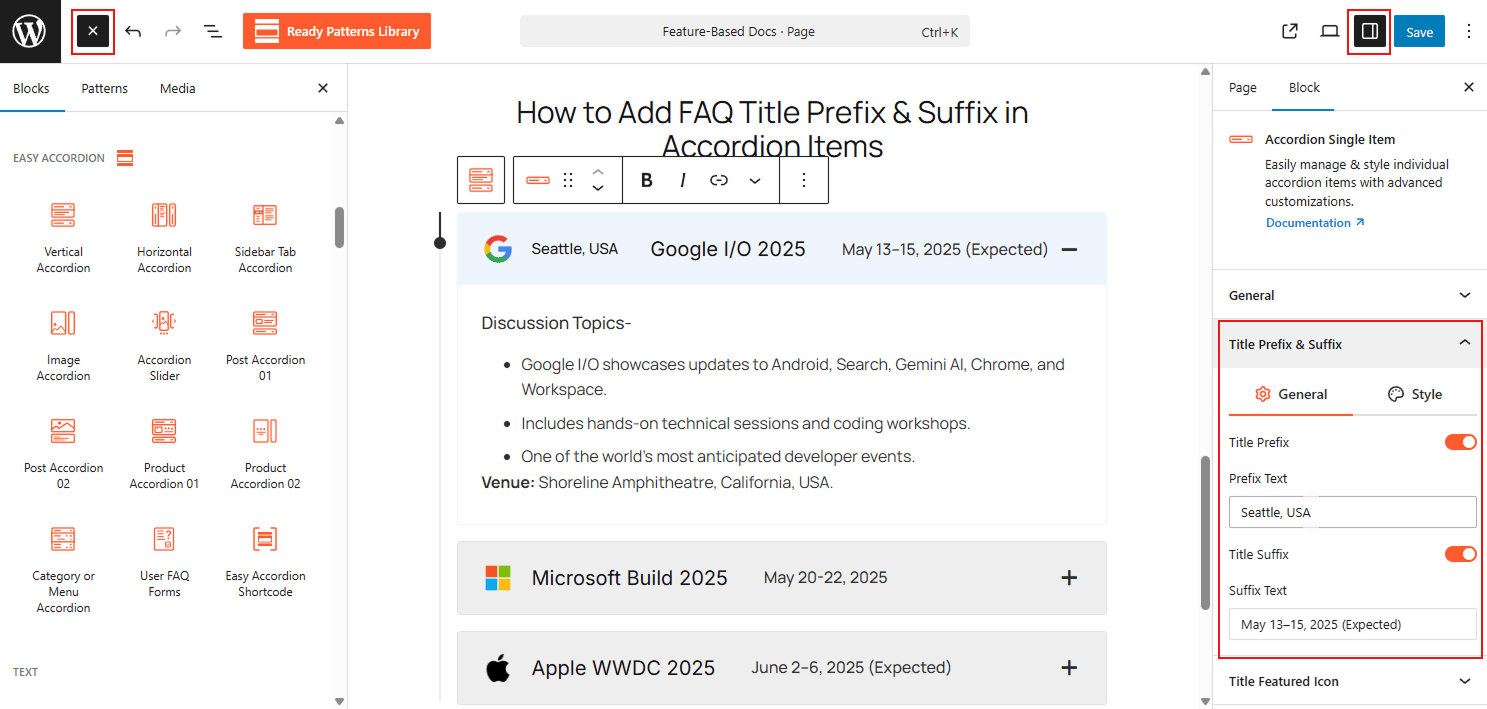
Task: Apply Bold formatting in the block toolbar
Action: click(646, 180)
